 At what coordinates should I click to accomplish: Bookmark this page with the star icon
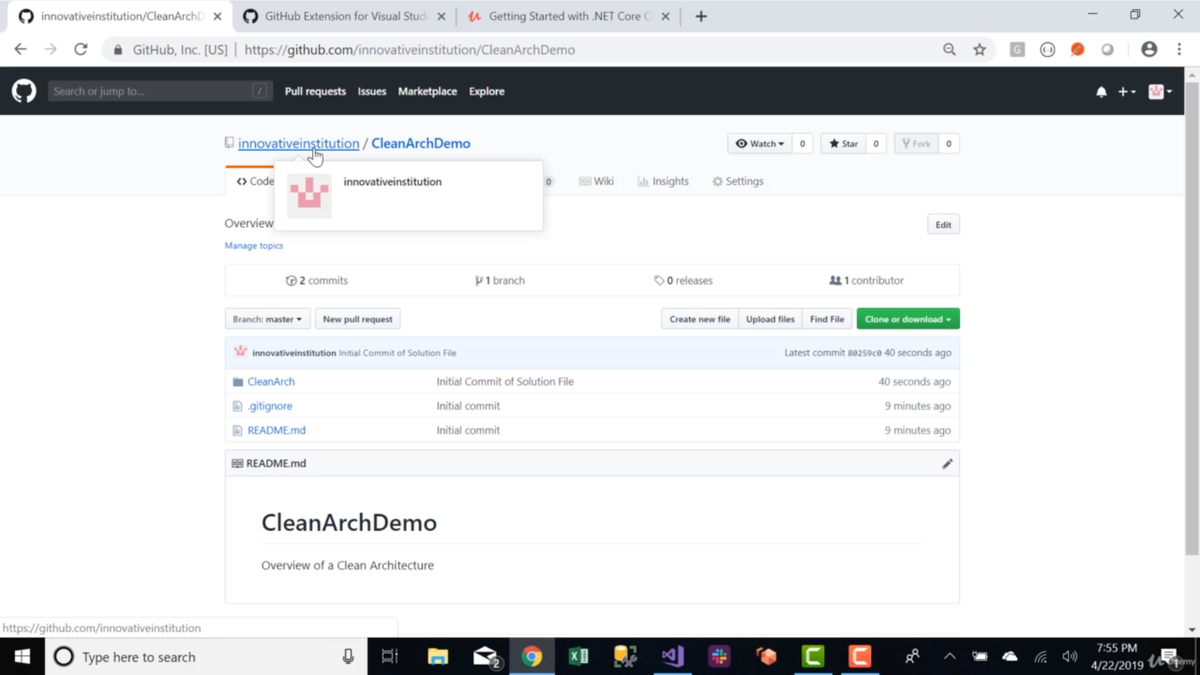[979, 49]
